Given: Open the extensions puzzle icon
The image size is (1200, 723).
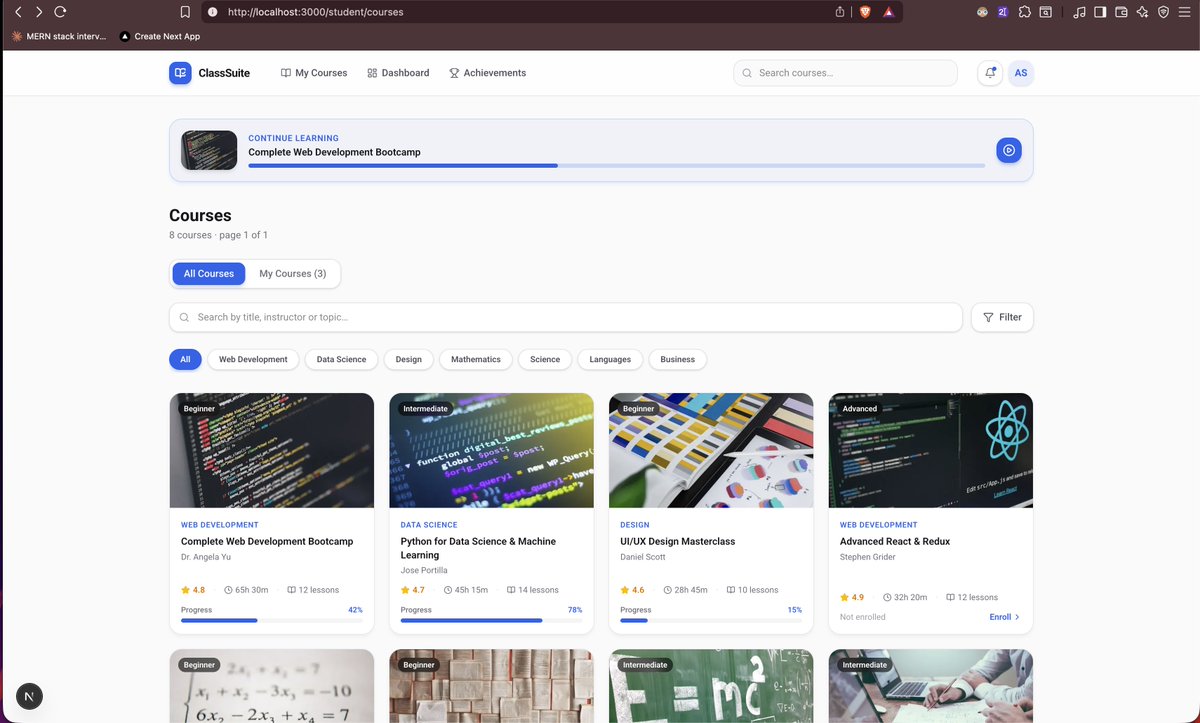Looking at the screenshot, I should 1025,12.
